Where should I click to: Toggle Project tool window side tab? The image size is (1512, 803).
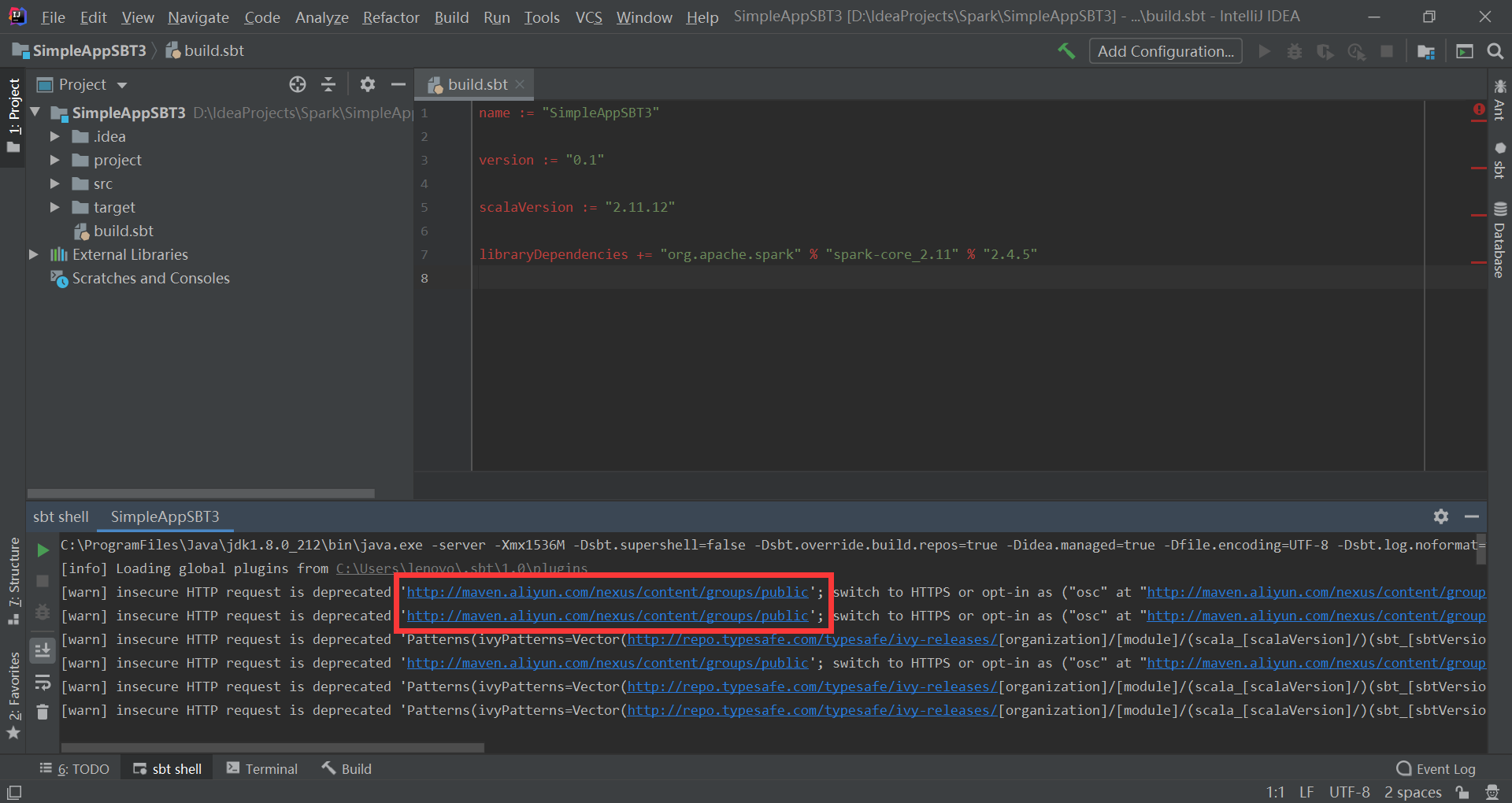(x=13, y=117)
